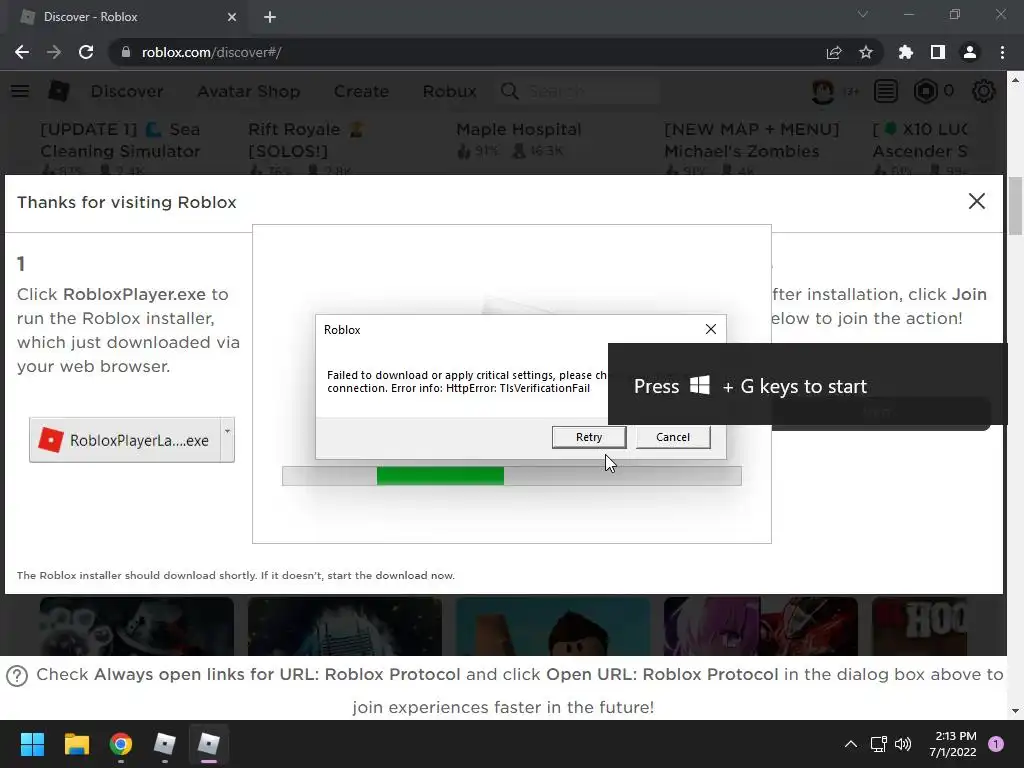Toggle the Chrome side panel icon
Screen dimensions: 1024x768
(938, 52)
